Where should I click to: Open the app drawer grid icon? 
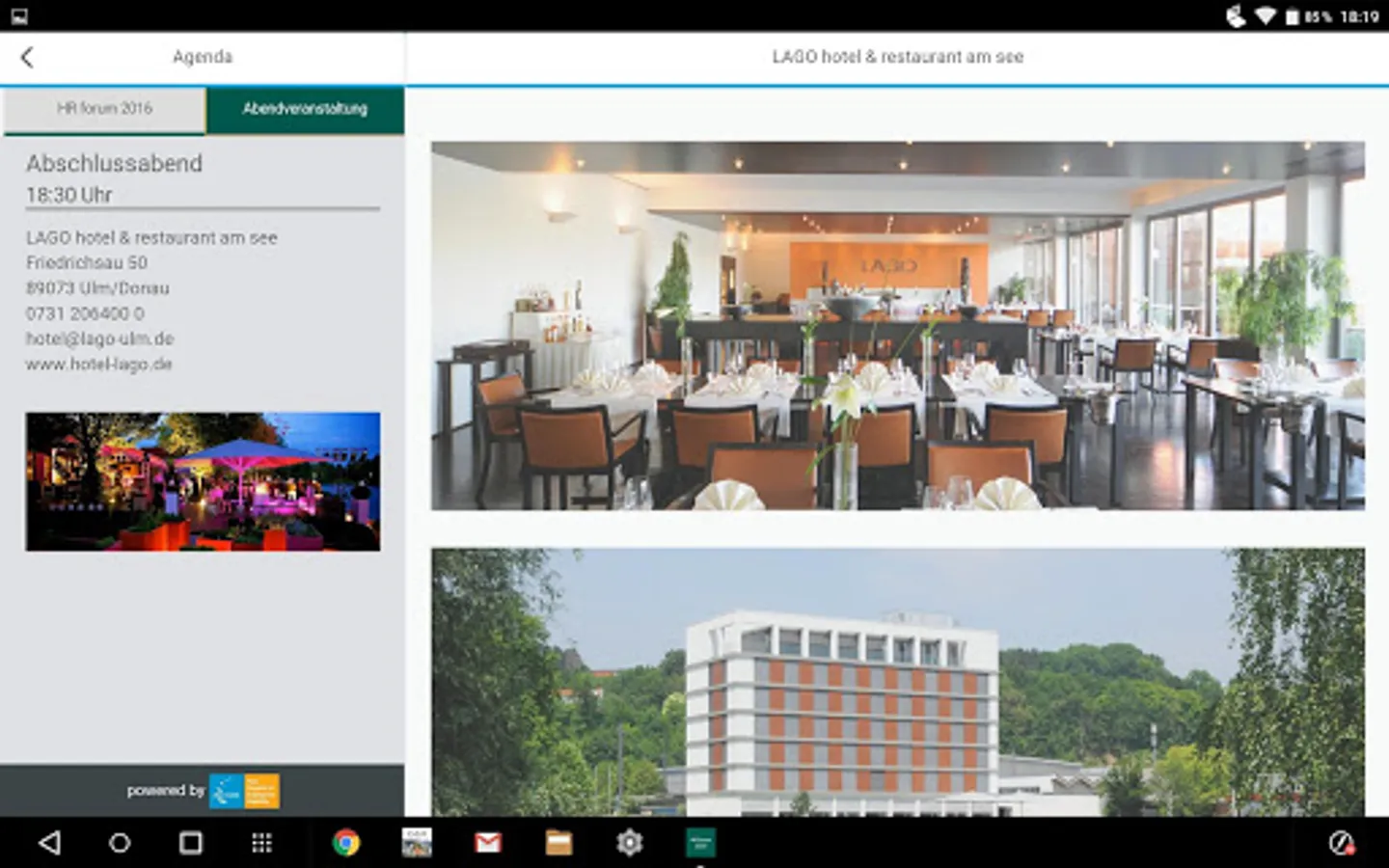point(261,843)
